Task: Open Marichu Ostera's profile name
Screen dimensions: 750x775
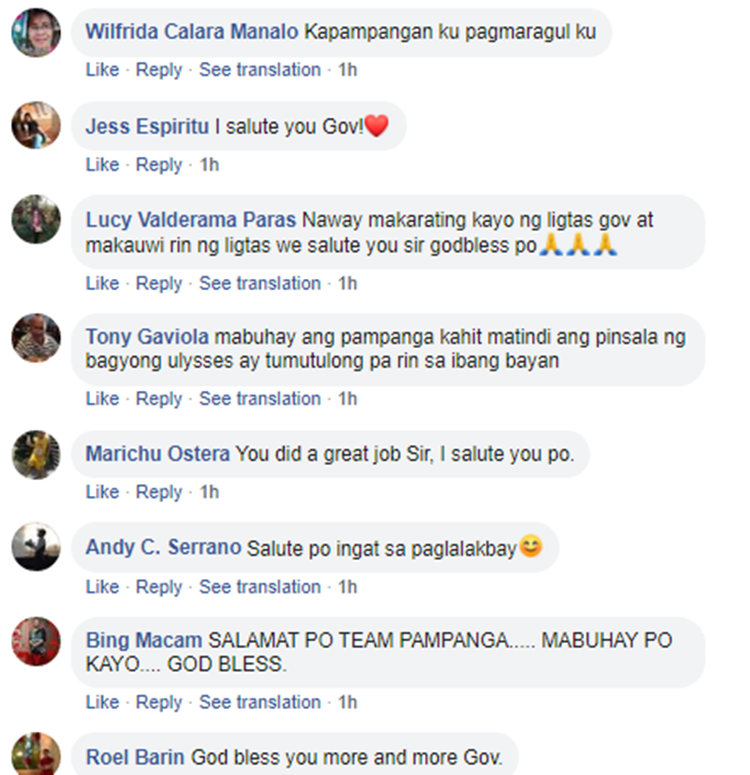Action: pyautogui.click(x=158, y=454)
